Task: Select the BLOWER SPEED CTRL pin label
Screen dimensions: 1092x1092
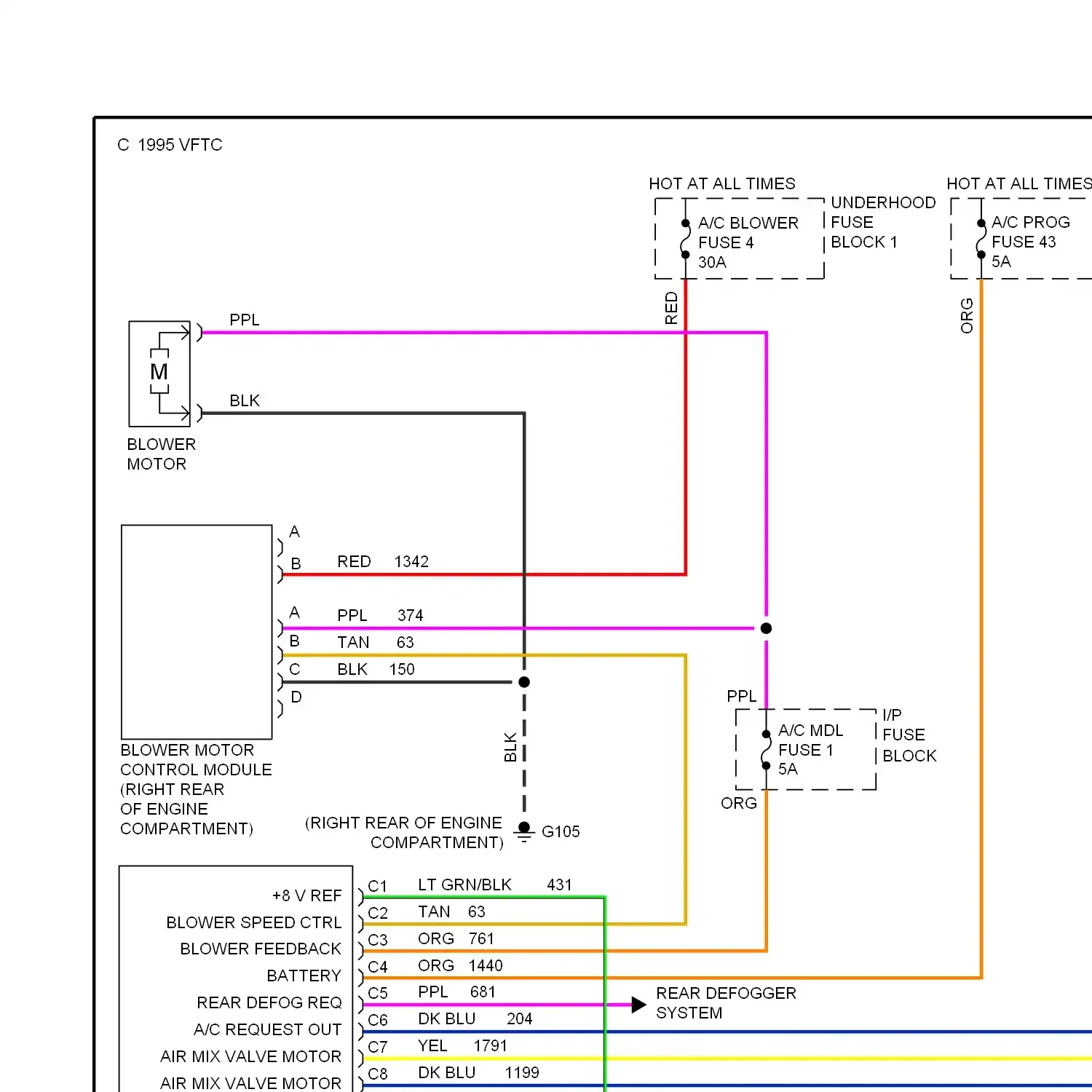Action: click(253, 923)
